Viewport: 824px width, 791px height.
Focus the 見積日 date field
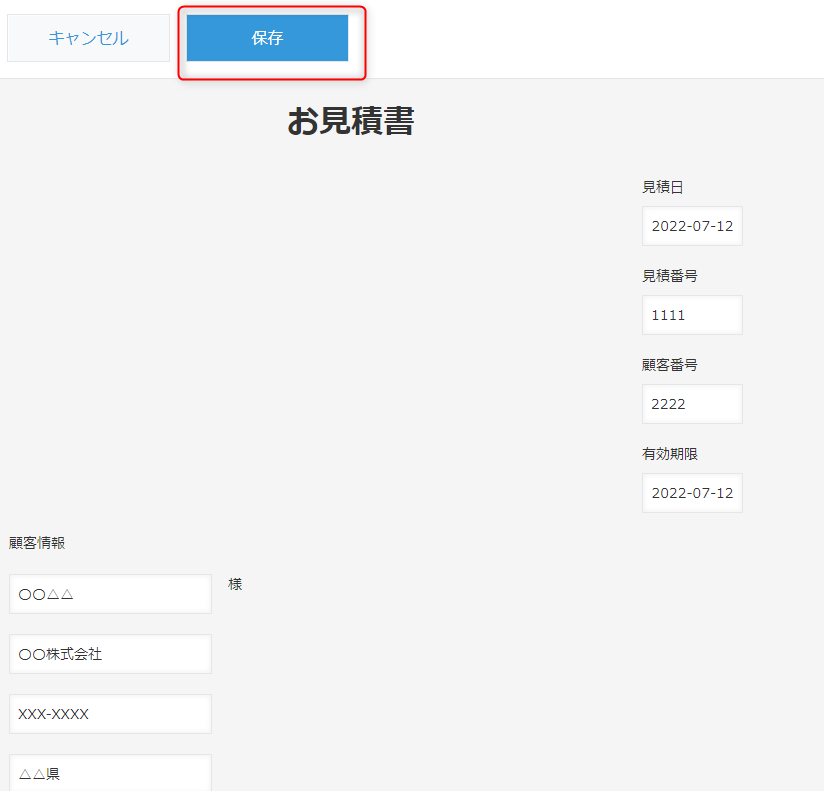click(x=692, y=226)
